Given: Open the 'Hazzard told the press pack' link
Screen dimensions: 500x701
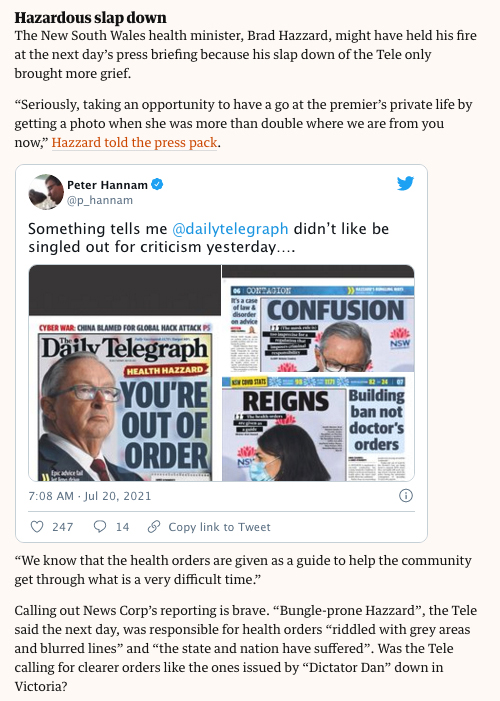Looking at the screenshot, I should 135,142.
